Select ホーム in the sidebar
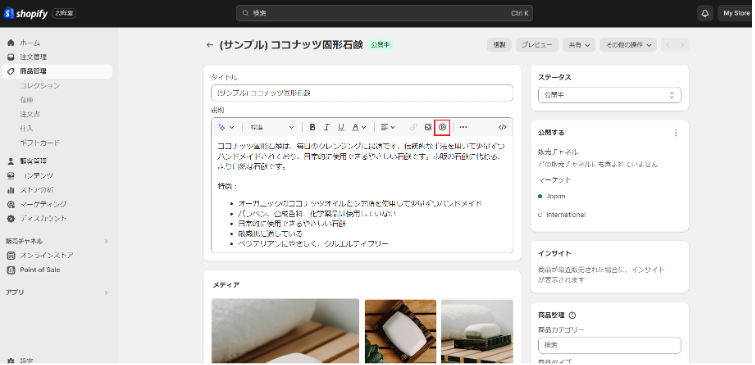Image resolution: width=755 pixels, height=365 pixels. pos(30,43)
